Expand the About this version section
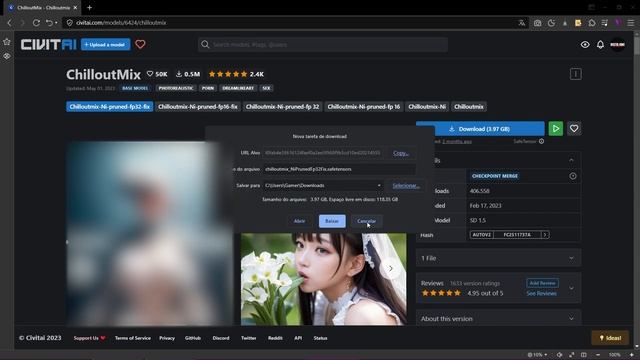The width and height of the screenshot is (640, 360). [498, 319]
